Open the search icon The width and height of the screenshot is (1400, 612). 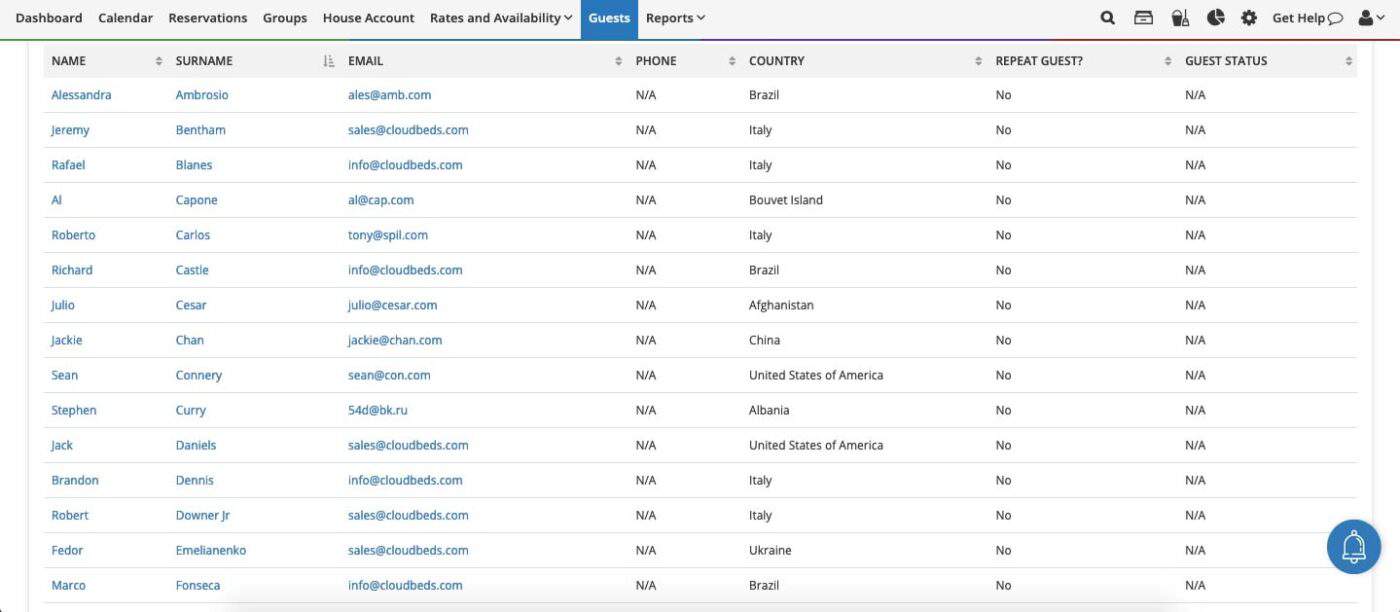[1106, 17]
